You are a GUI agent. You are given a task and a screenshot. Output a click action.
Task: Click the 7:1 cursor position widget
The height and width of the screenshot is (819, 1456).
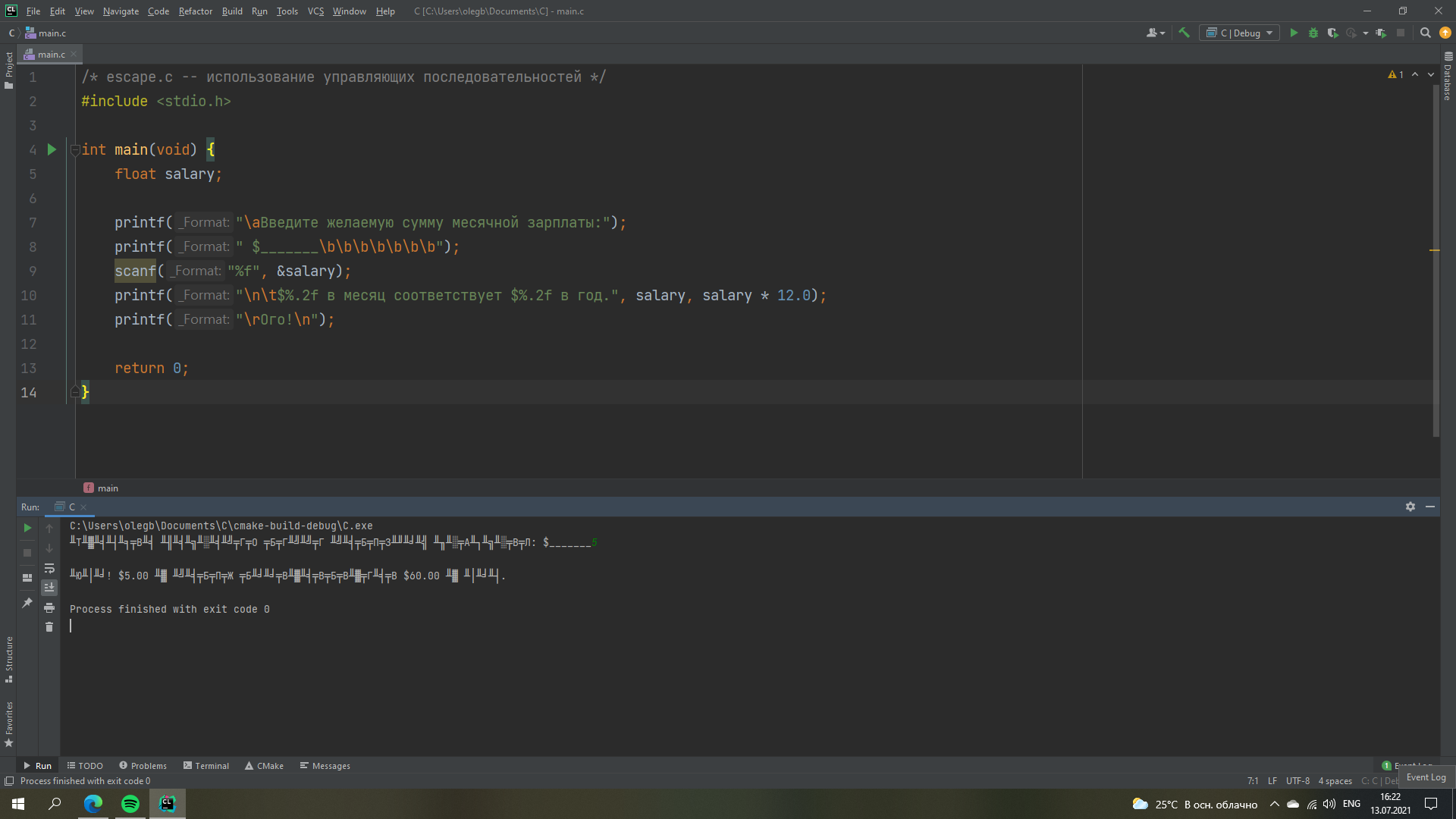coord(1253,781)
